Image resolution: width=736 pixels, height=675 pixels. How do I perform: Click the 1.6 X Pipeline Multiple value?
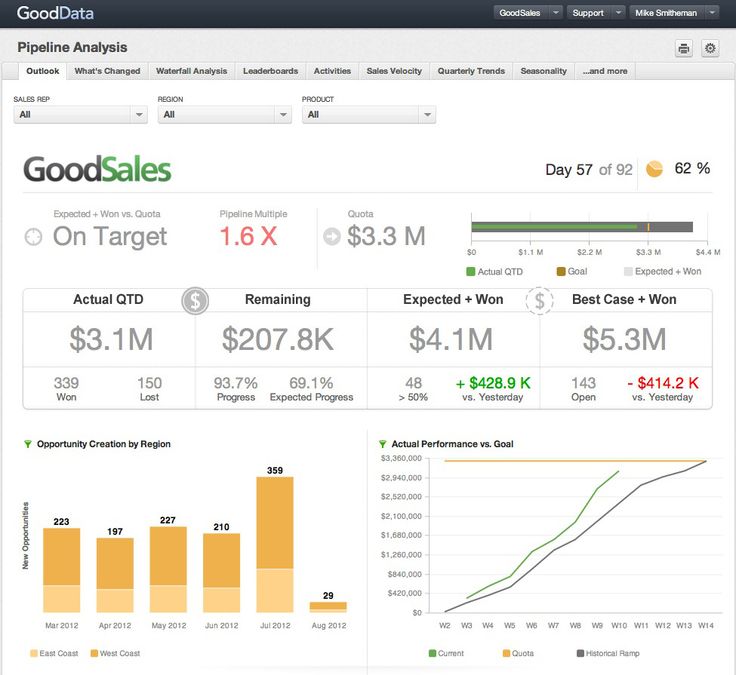coord(248,236)
